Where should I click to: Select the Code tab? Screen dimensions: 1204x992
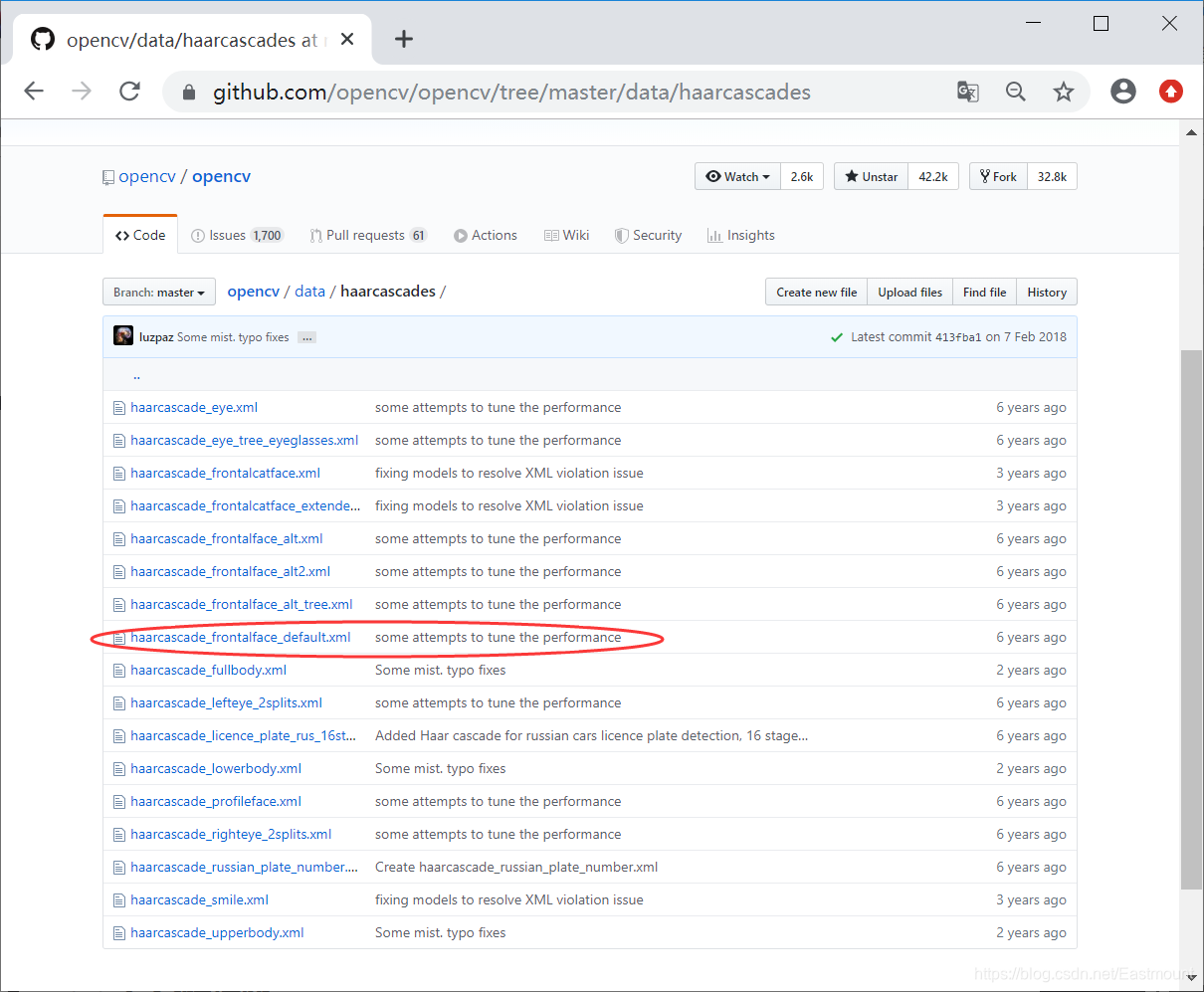[x=140, y=235]
